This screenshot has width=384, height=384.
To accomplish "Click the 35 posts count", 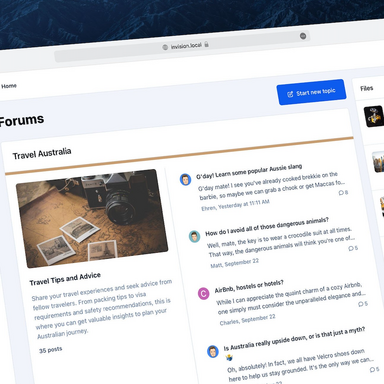I will pos(51,350).
